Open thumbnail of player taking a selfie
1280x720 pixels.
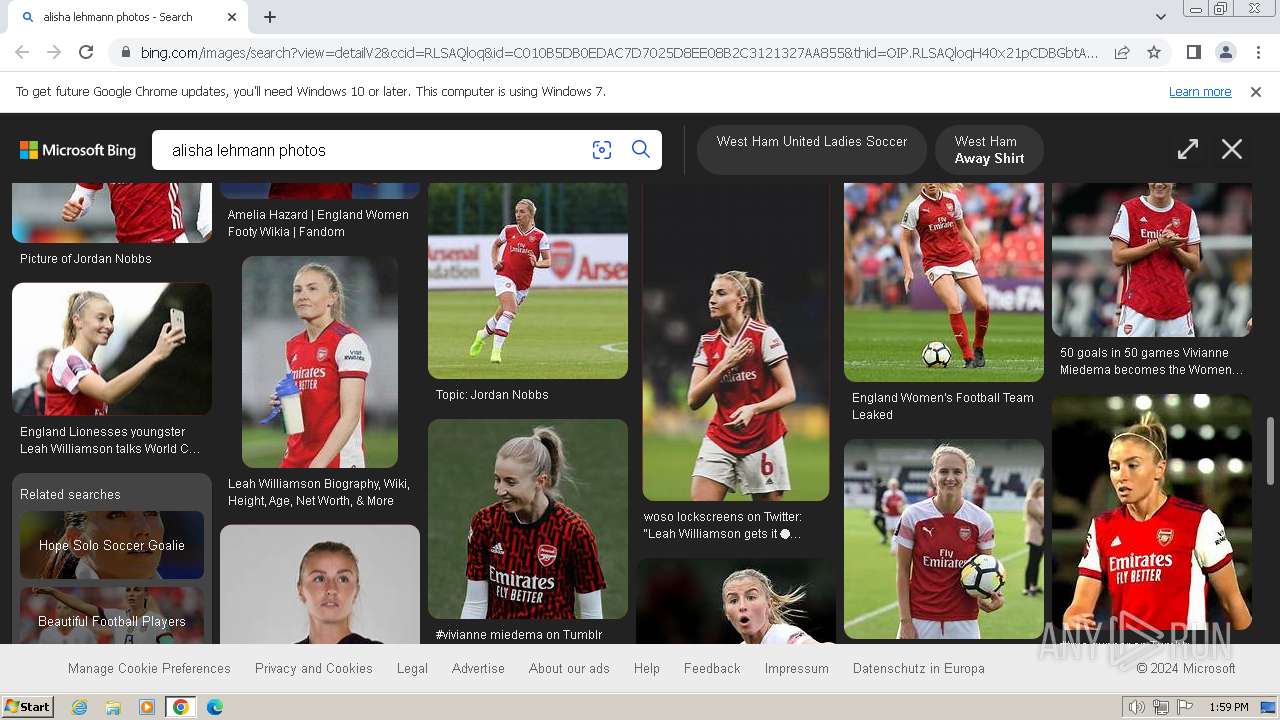click(112, 349)
